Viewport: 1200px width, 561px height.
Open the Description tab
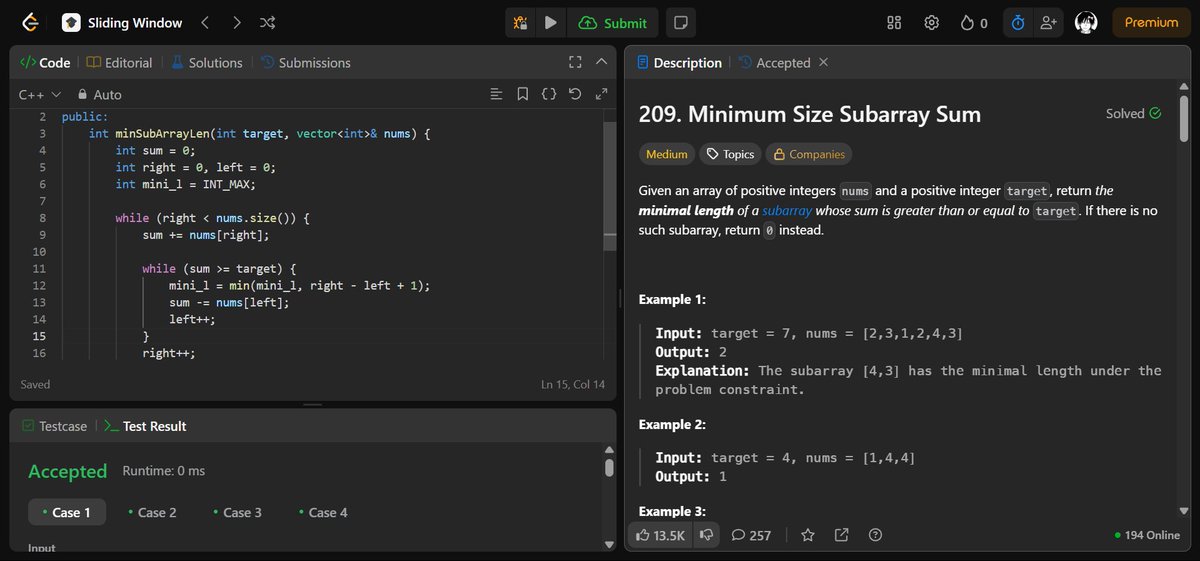[679, 62]
